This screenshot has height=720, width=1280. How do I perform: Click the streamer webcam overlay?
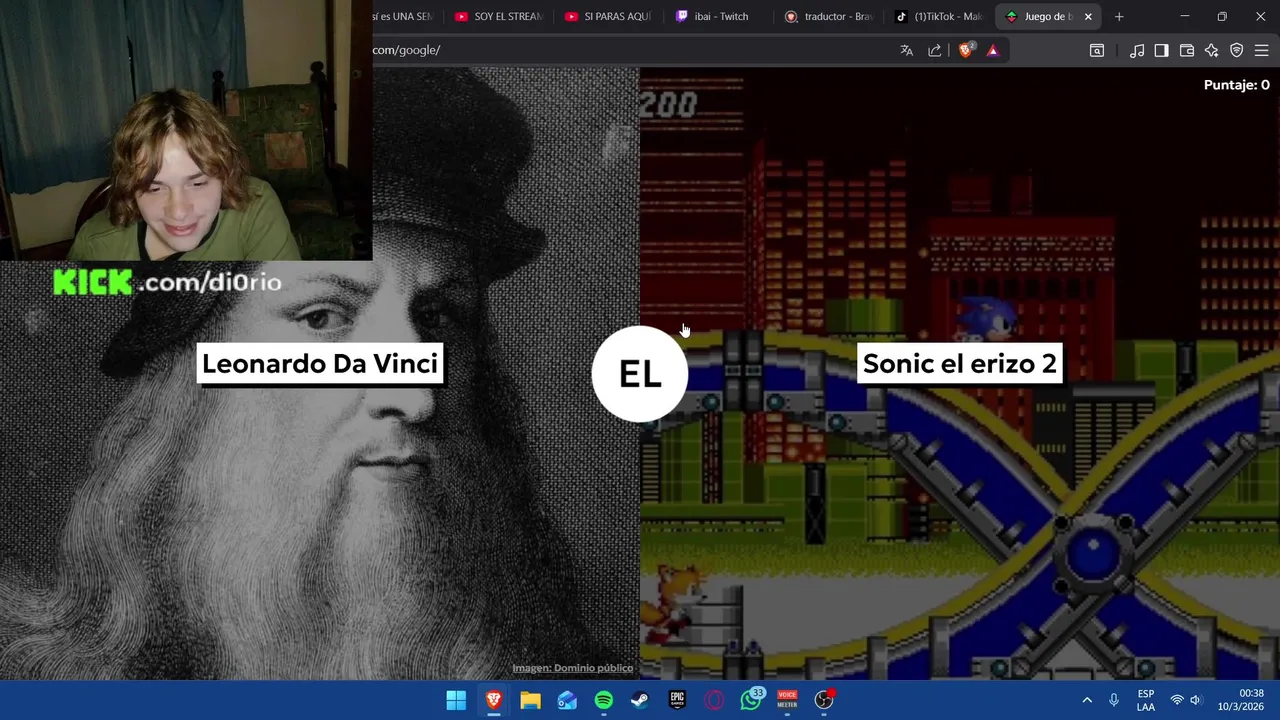click(x=186, y=130)
